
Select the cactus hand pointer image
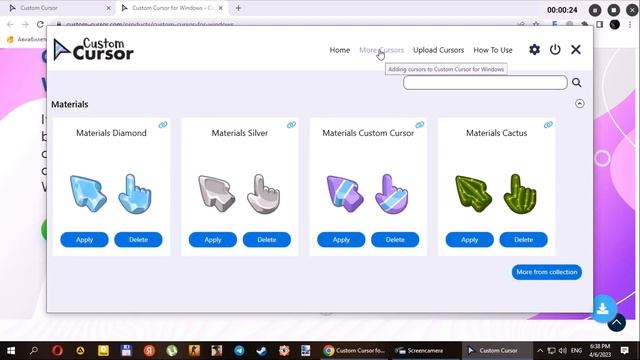click(x=520, y=194)
